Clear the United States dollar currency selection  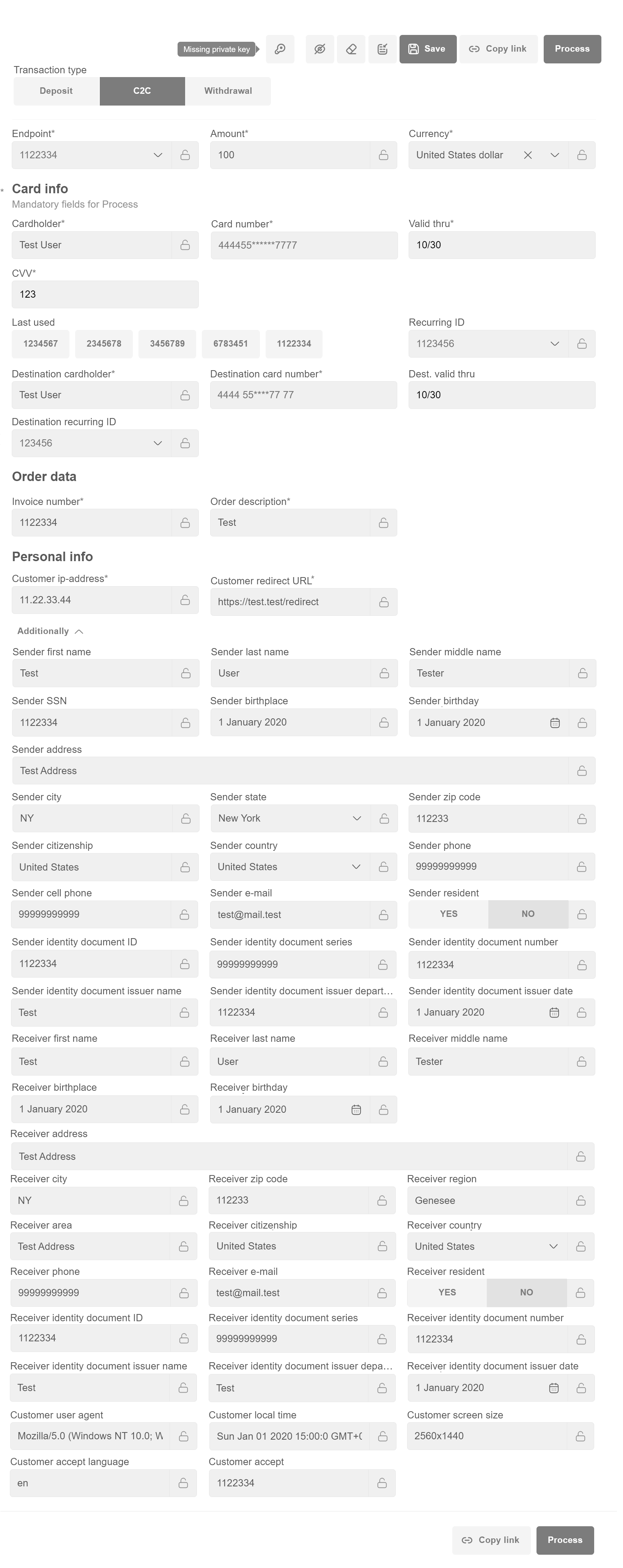pos(527,155)
